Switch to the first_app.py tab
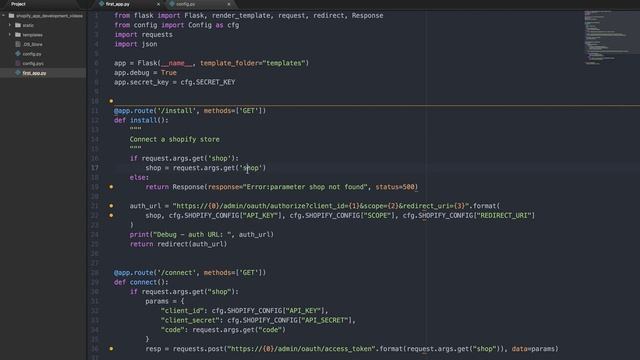This screenshot has width=640, height=360. (x=118, y=4)
